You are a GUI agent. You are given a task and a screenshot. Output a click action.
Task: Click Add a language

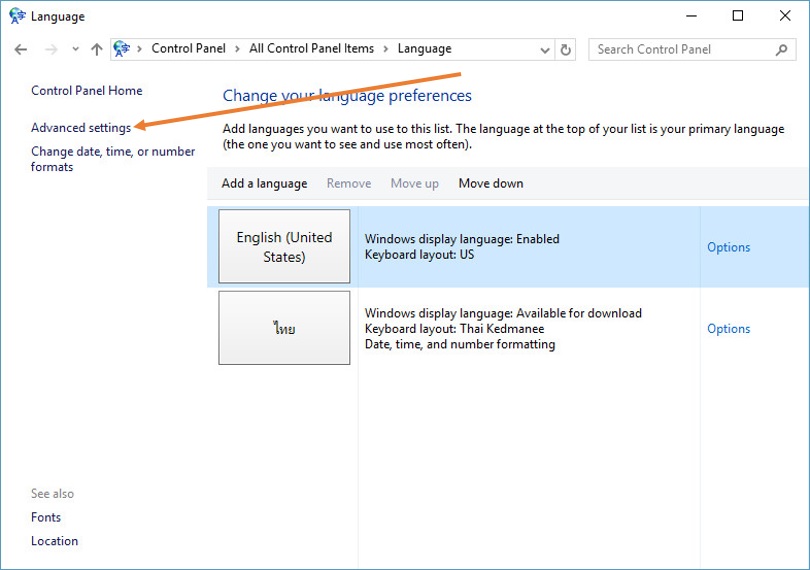point(264,184)
